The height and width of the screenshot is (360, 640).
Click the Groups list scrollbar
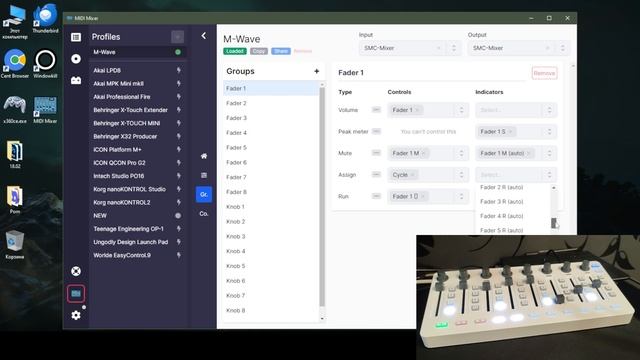point(322,196)
